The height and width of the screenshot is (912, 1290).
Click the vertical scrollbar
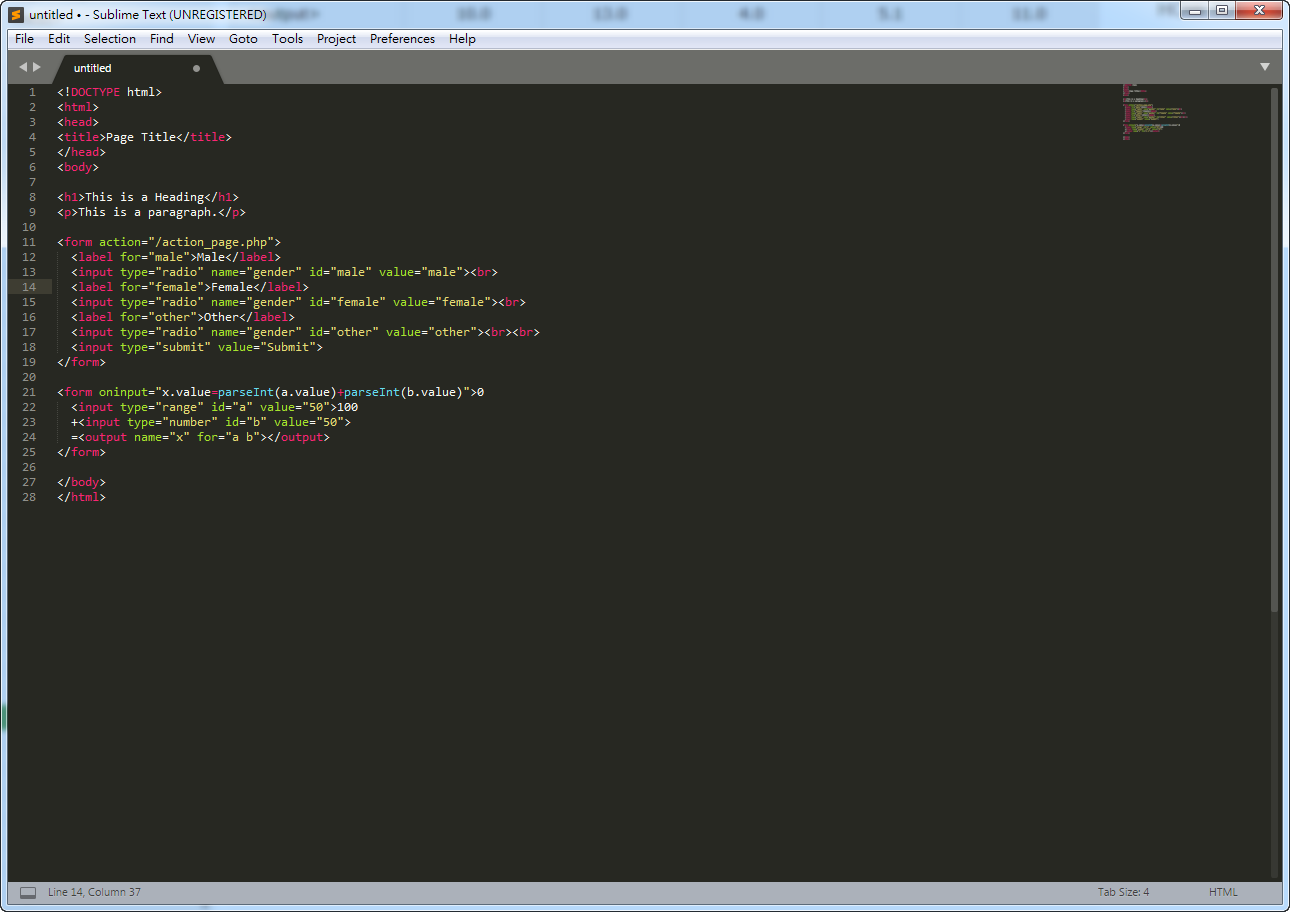click(1275, 350)
